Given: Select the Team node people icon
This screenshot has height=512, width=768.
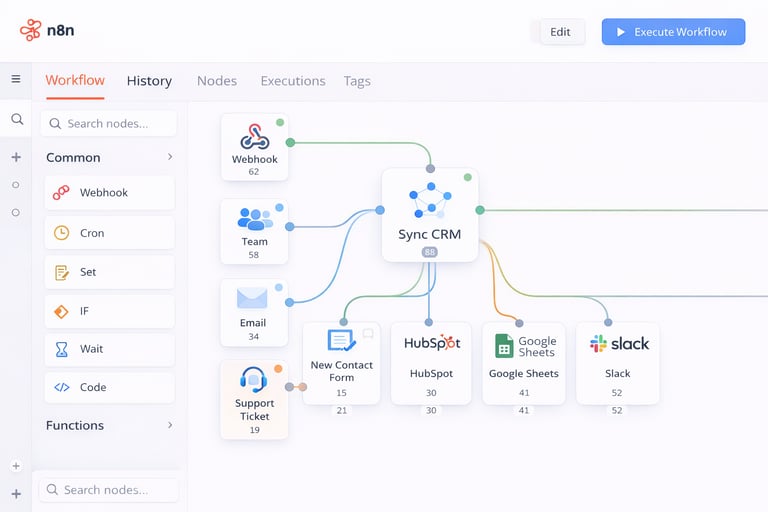Looking at the screenshot, I should pos(255,219).
